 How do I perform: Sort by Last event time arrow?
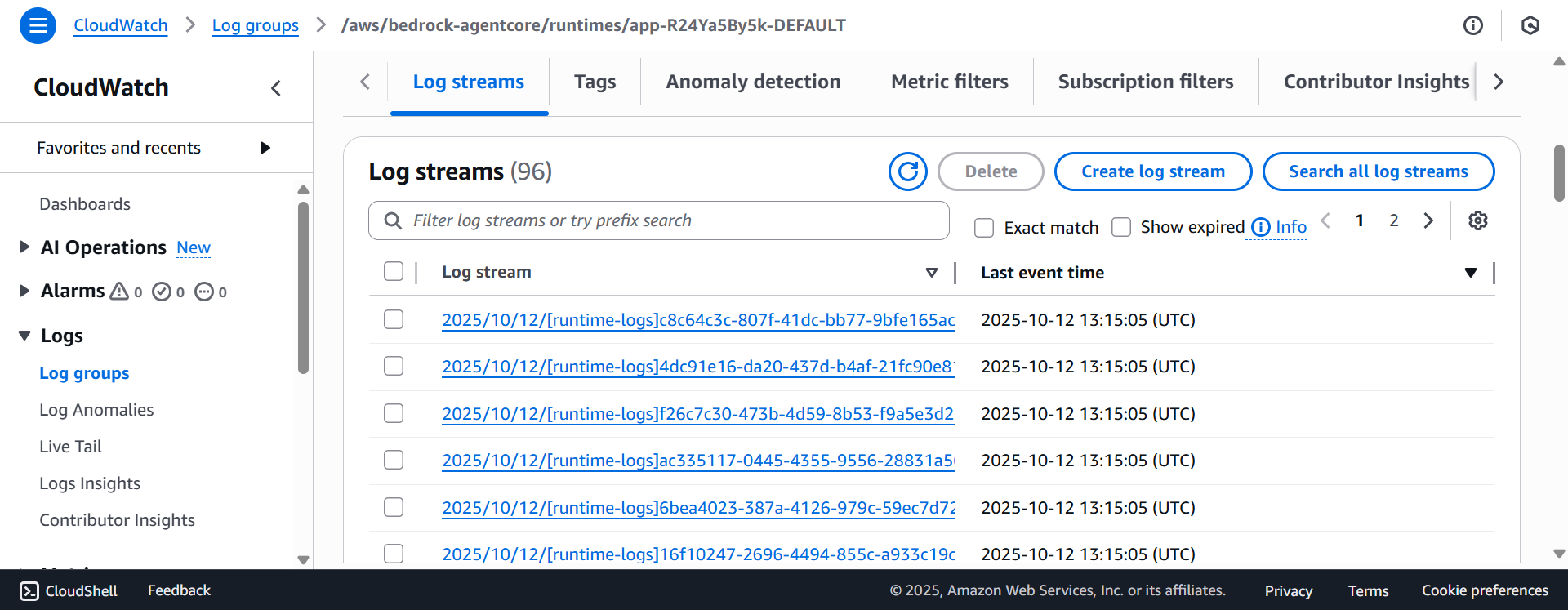tap(1471, 273)
